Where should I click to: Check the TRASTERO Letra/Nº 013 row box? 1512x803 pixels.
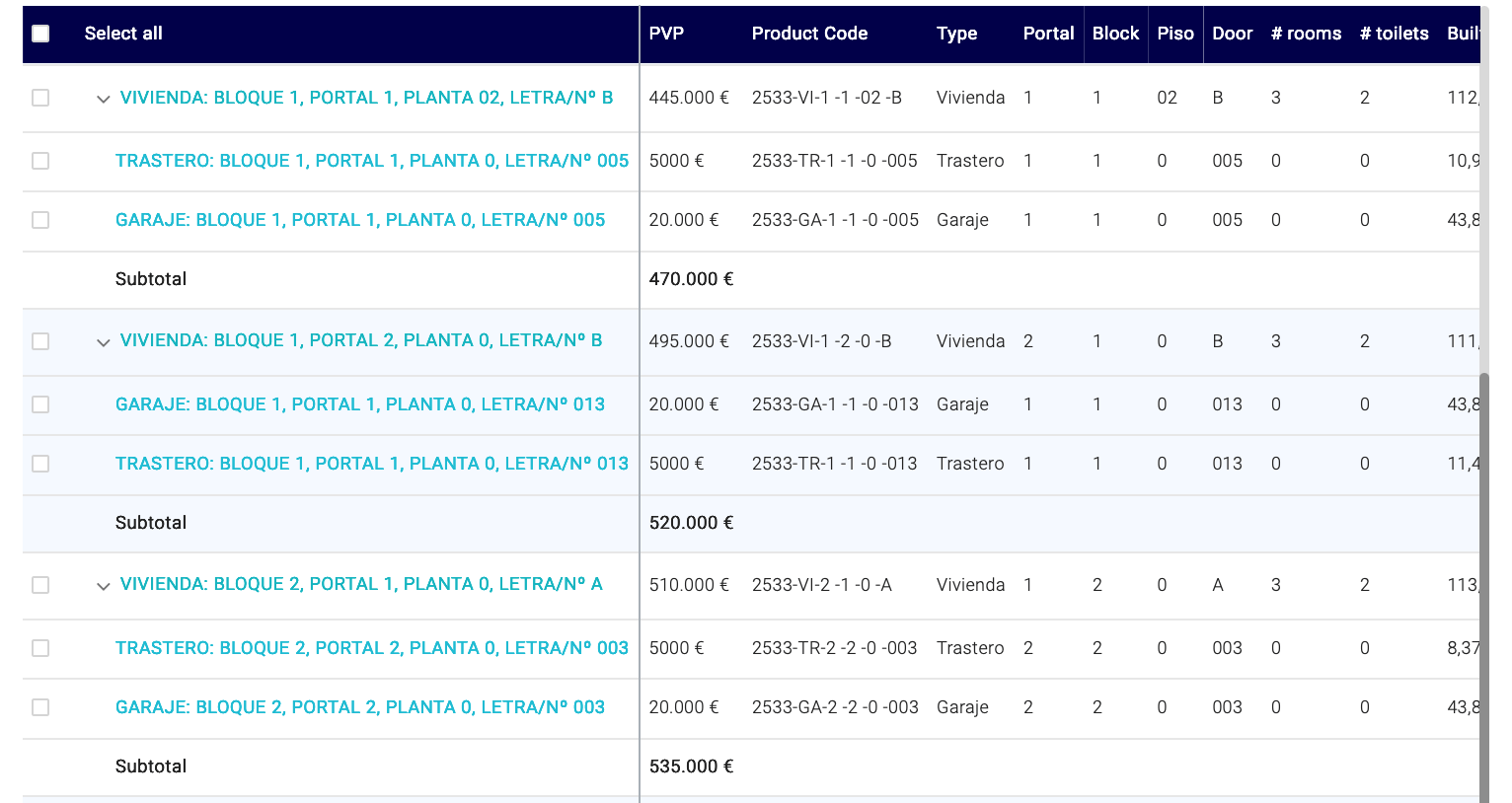[40, 464]
